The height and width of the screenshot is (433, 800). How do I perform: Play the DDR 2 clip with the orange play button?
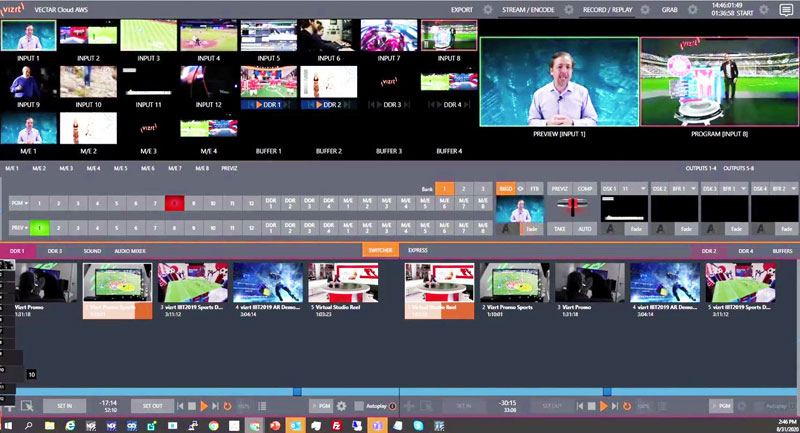coord(604,406)
